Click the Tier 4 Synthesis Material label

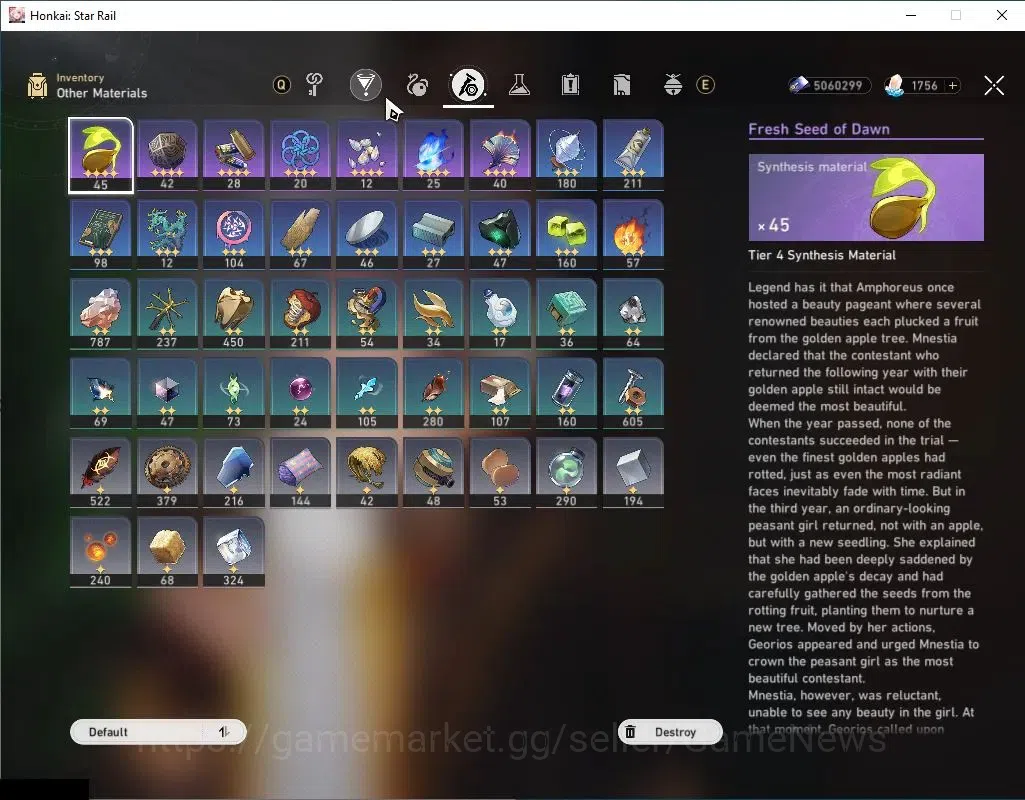[822, 255]
